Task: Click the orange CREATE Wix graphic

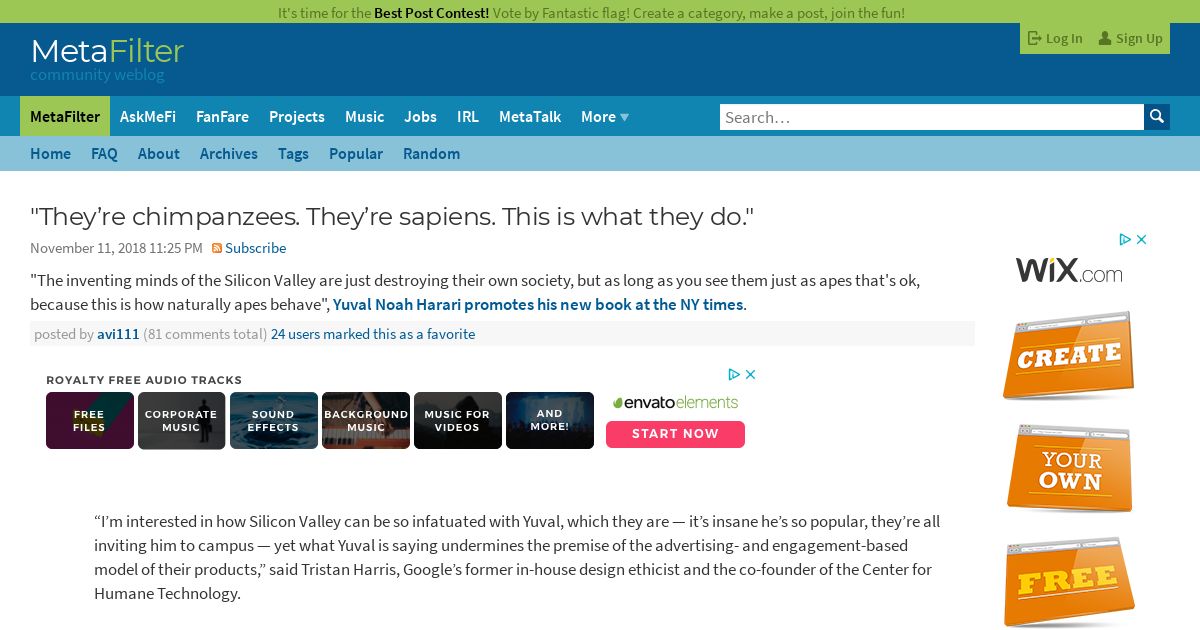Action: [1069, 356]
